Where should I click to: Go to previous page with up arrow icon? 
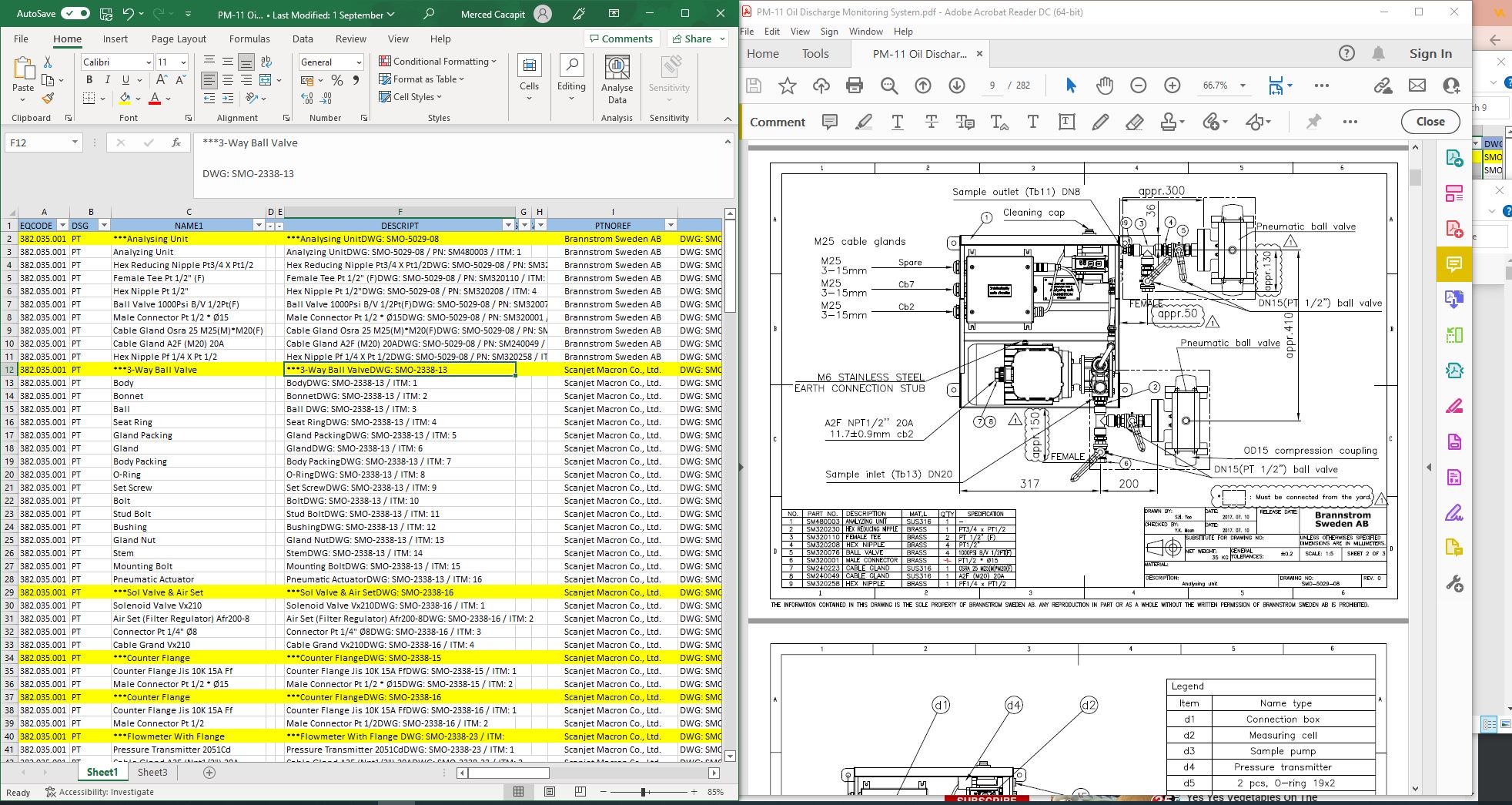coord(922,86)
